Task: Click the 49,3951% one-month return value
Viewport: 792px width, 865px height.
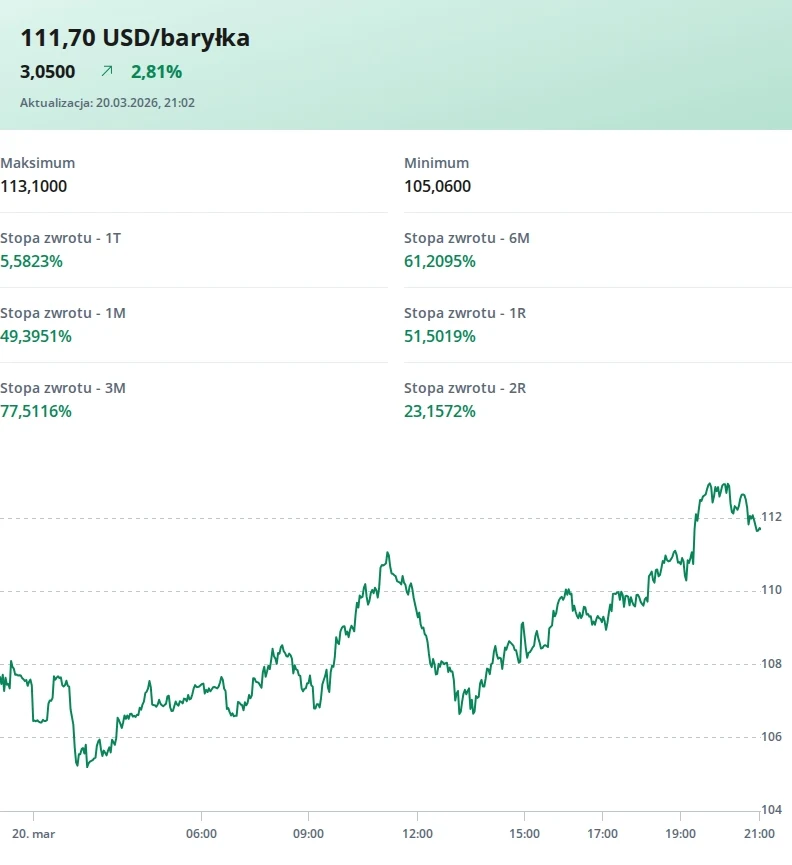Action: tap(36, 336)
